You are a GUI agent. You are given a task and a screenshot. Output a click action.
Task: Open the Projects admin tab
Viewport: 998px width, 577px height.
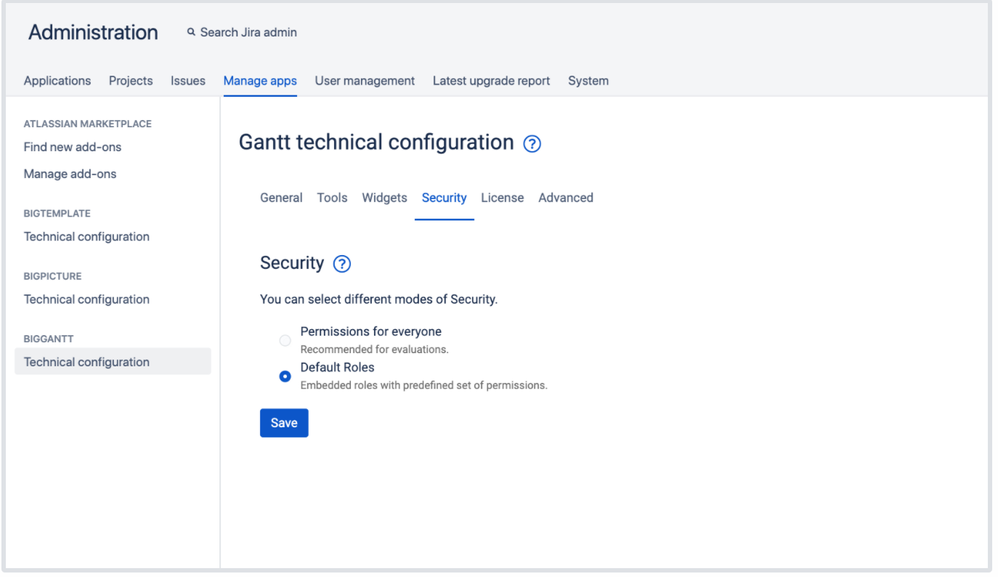click(x=130, y=81)
